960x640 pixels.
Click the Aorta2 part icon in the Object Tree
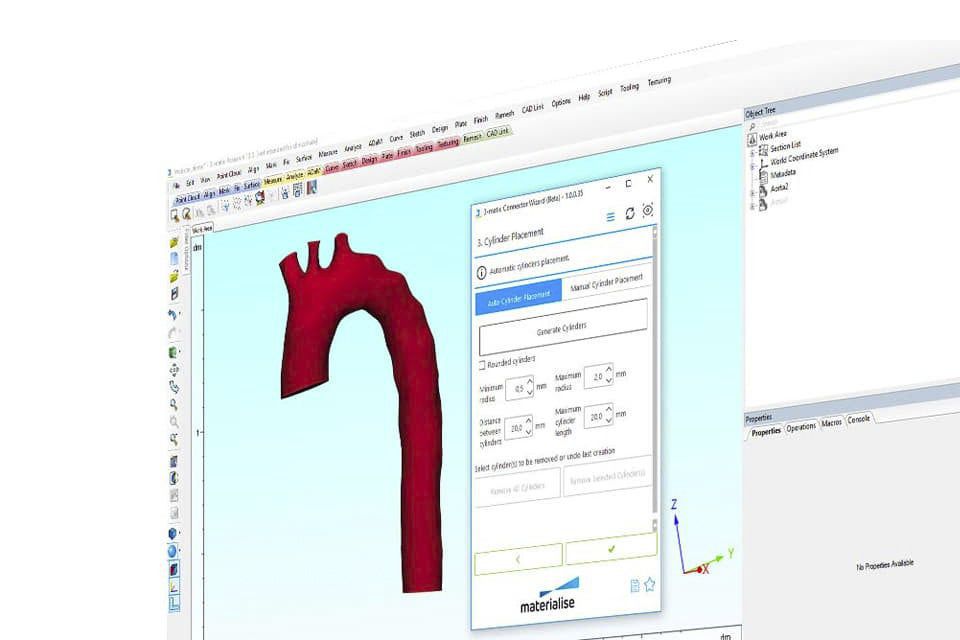tap(763, 188)
